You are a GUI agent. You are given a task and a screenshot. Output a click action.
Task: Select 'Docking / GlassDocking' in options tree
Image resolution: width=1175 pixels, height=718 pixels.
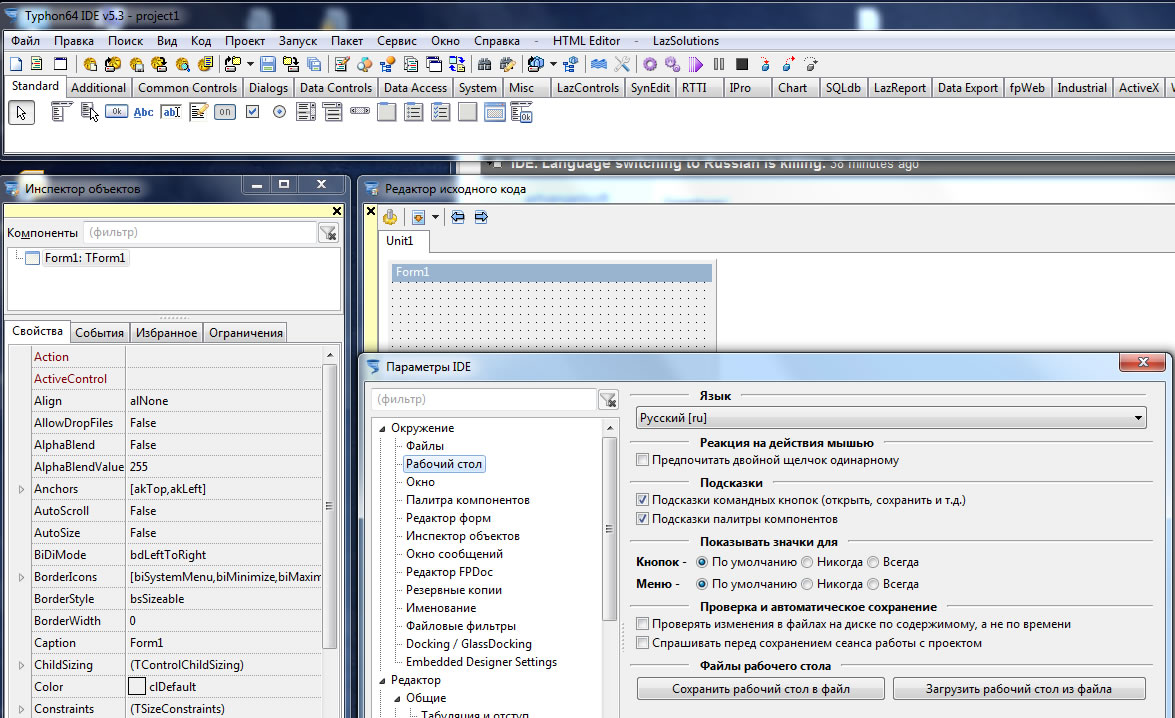468,644
